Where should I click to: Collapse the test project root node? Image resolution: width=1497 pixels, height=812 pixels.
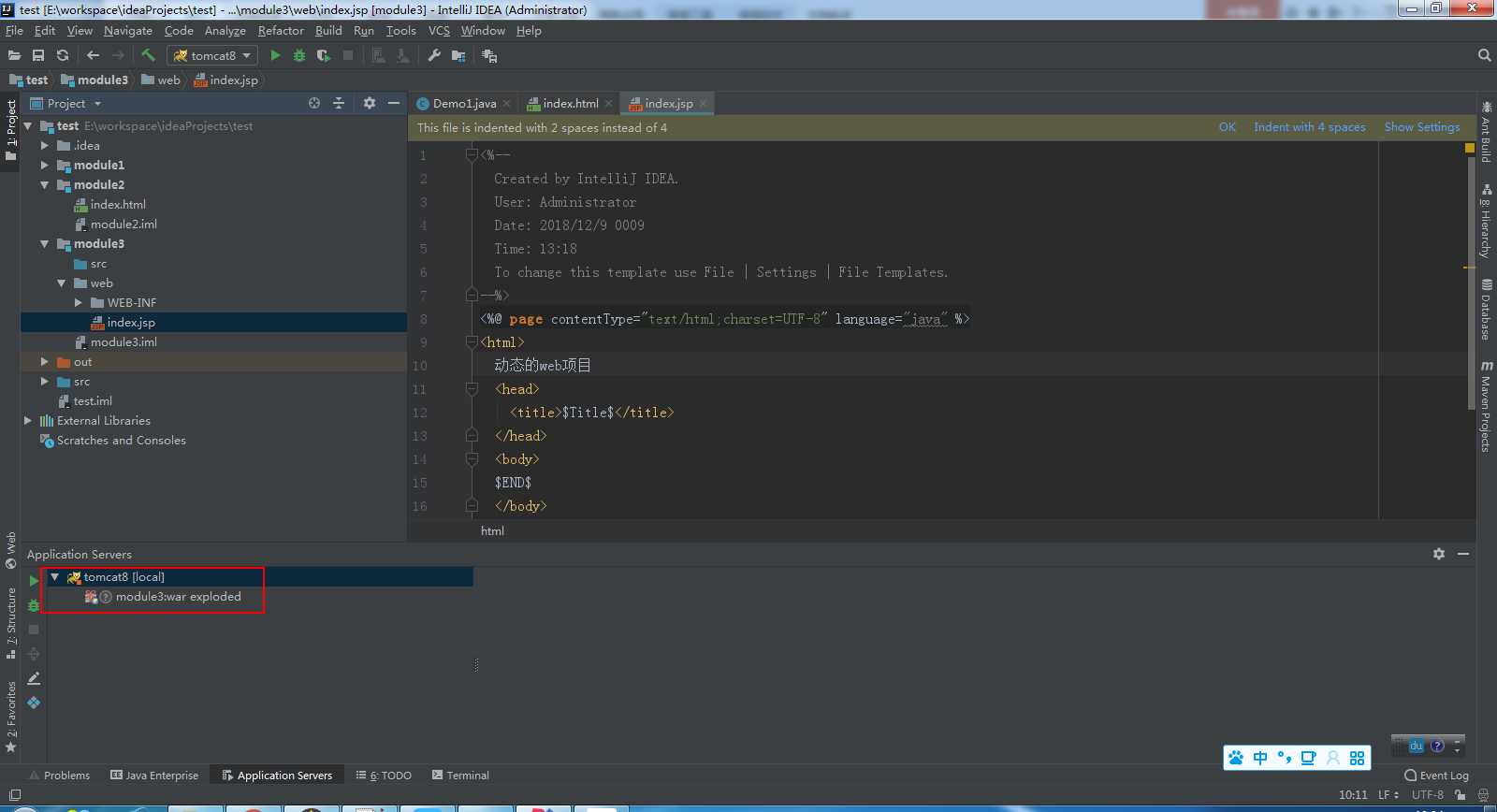[x=28, y=125]
